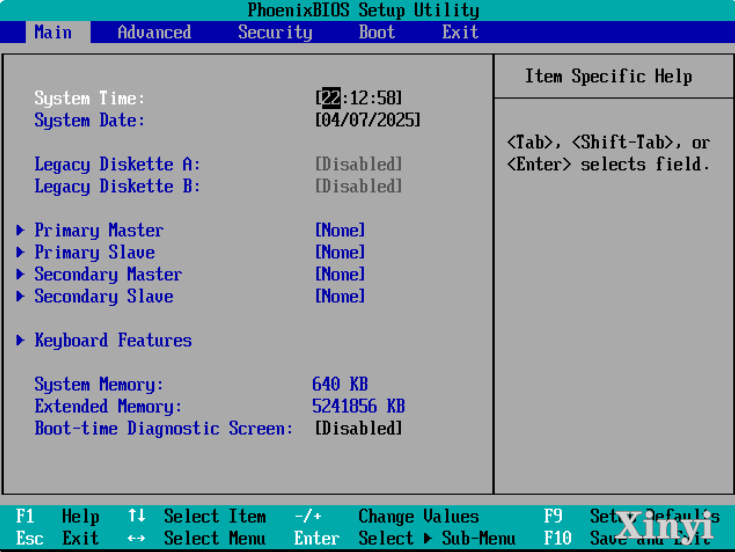The width and height of the screenshot is (735, 552).
Task: Open the Keyboard Features submenu
Action: click(x=113, y=341)
